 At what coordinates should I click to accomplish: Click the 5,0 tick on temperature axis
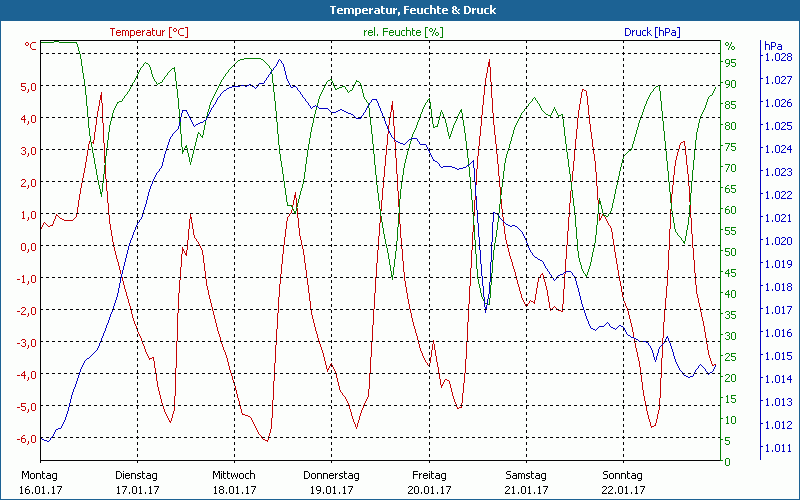[x=28, y=86]
